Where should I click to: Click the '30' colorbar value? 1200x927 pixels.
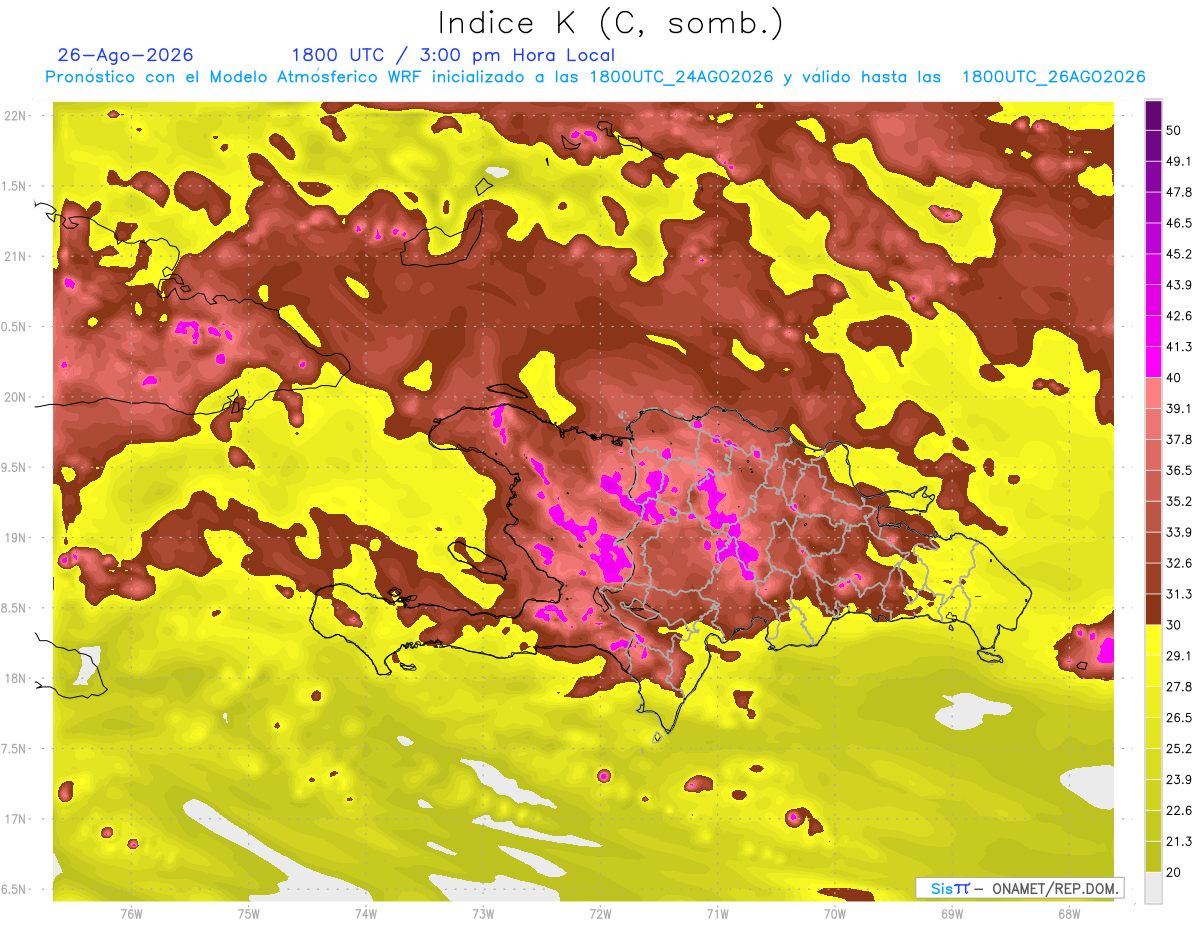pyautogui.click(x=1174, y=625)
